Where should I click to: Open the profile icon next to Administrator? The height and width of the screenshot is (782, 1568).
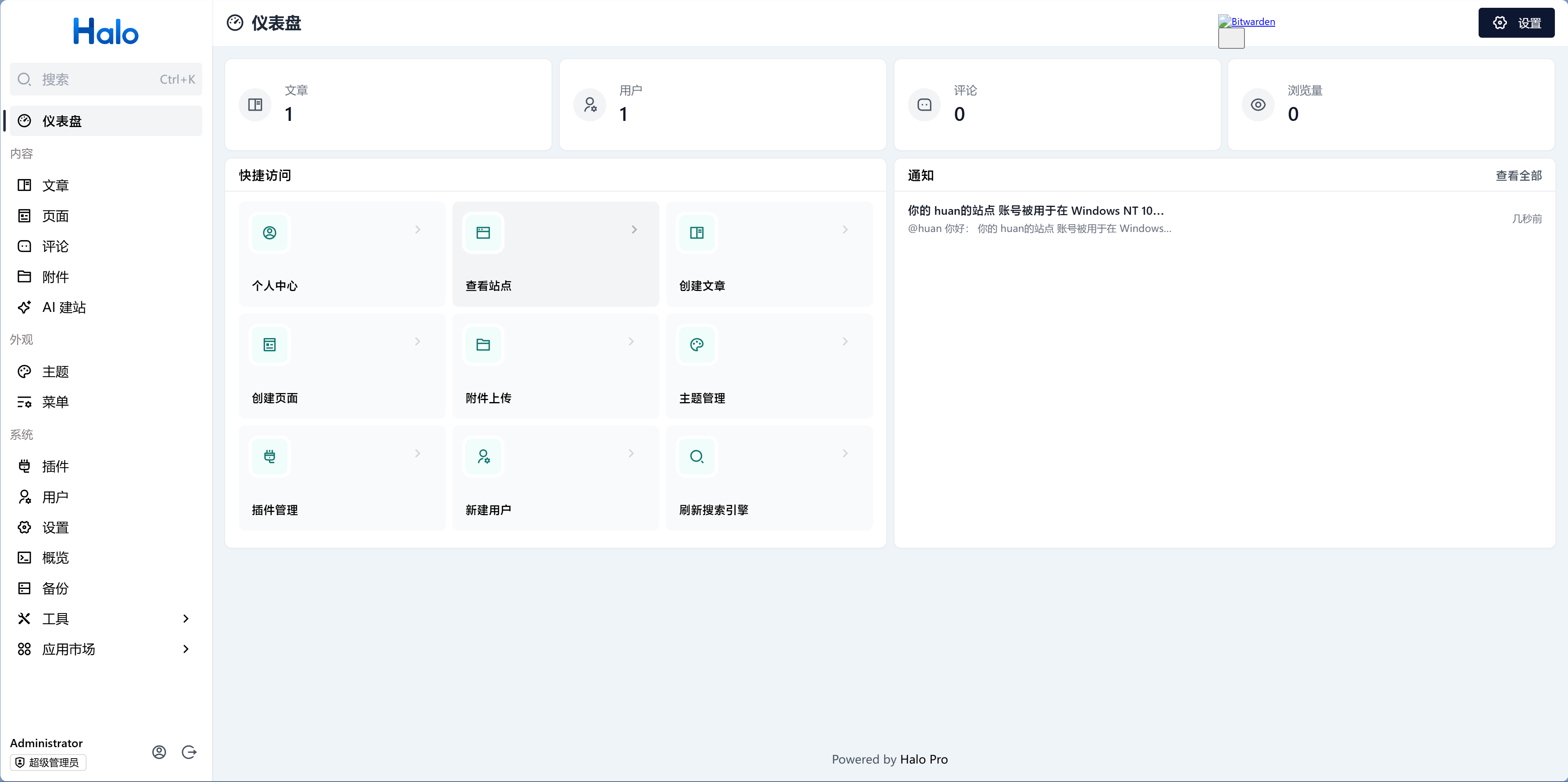(159, 752)
